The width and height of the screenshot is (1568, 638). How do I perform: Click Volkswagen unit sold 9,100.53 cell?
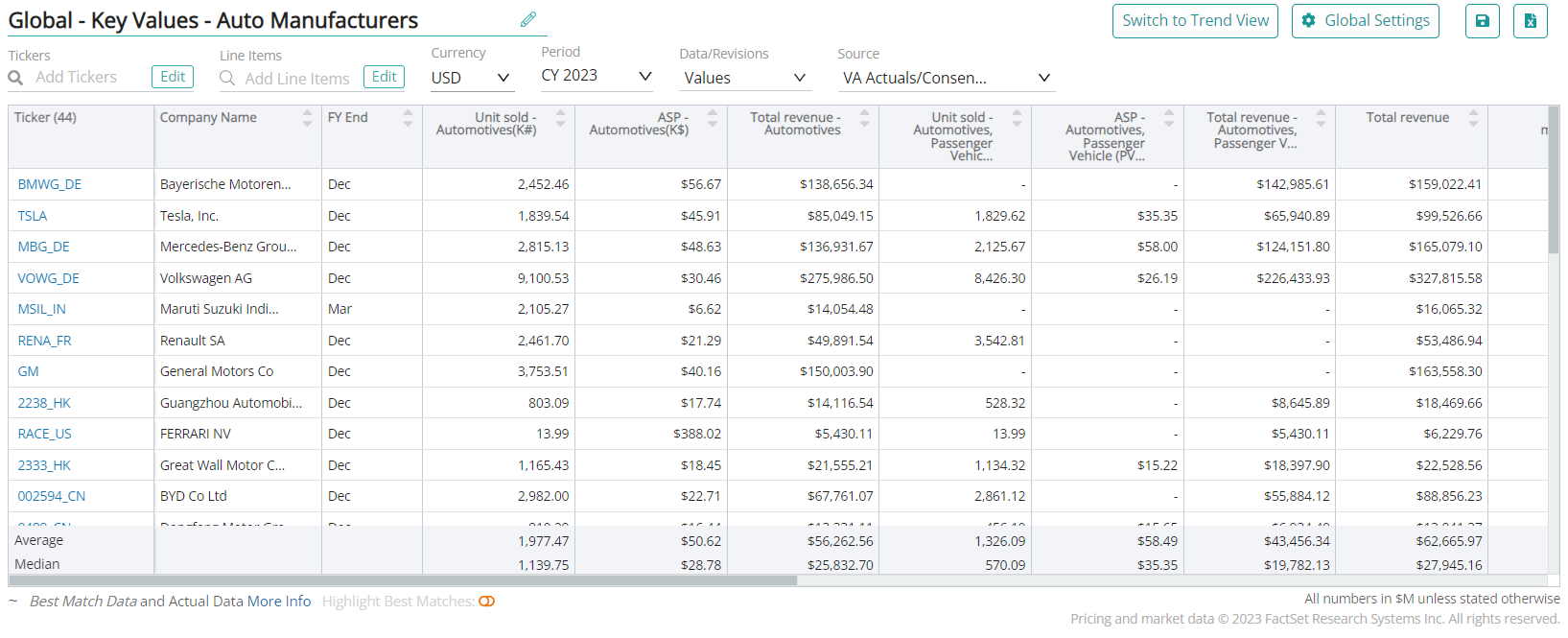coord(499,278)
